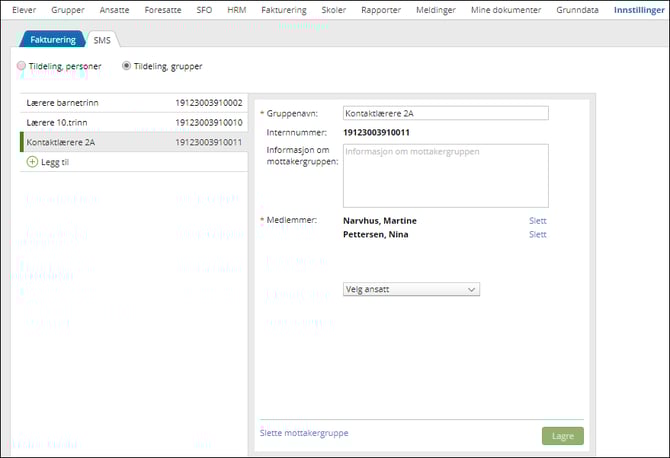Open the Velg ansatt dropdown
670x458 pixels.
[411, 289]
